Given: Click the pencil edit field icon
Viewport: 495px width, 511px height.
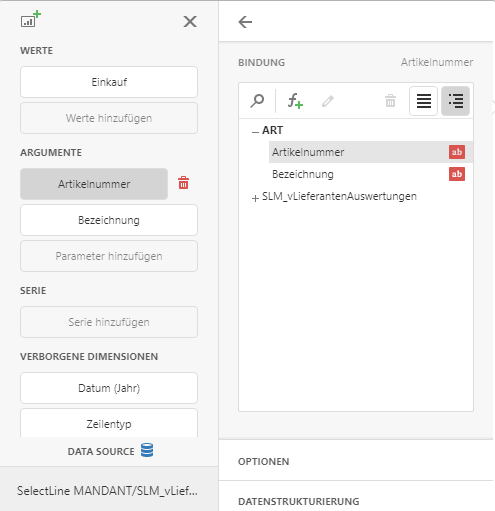Looking at the screenshot, I should [x=328, y=101].
